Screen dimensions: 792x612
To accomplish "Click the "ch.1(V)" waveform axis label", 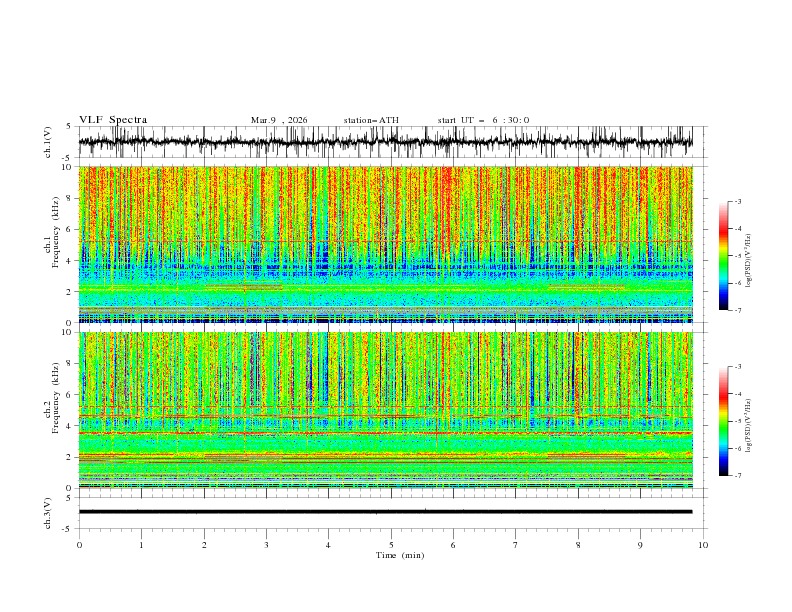I will [48, 142].
